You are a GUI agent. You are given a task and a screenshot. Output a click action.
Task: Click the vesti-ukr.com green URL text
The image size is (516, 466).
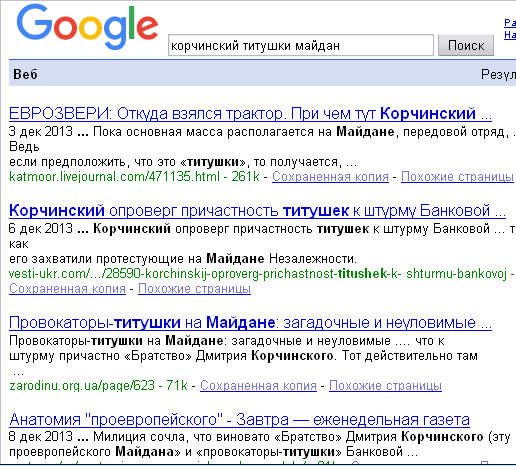pyautogui.click(x=258, y=274)
